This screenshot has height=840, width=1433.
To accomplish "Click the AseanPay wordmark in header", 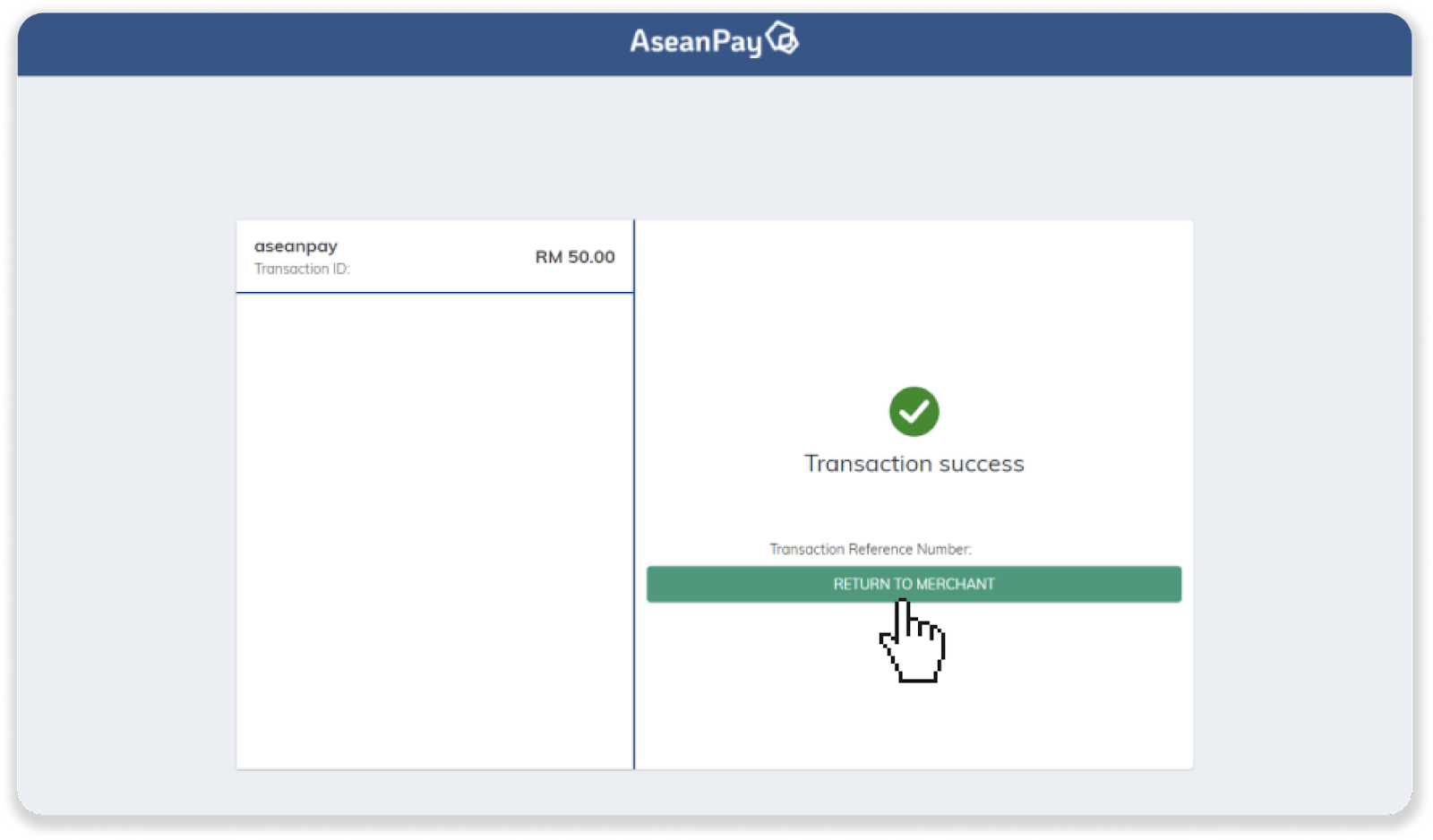I will (695, 42).
